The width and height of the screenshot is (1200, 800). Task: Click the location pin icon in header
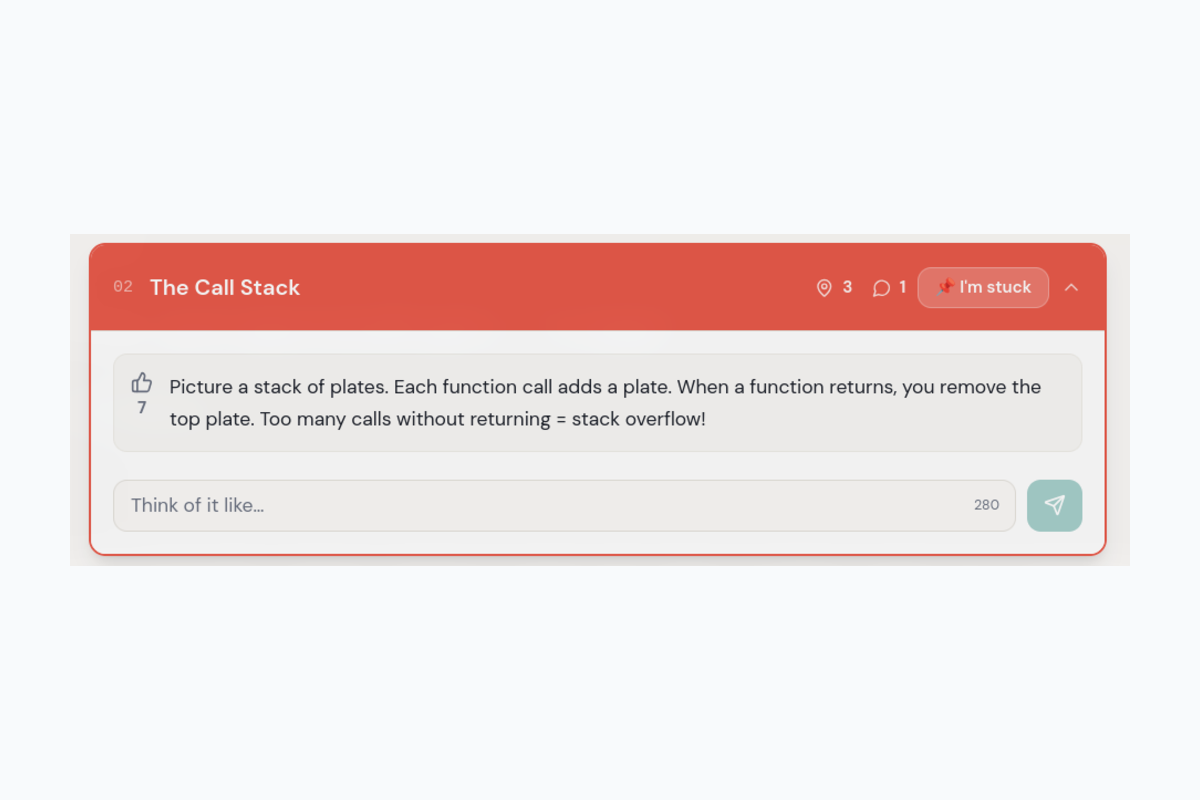tap(824, 288)
